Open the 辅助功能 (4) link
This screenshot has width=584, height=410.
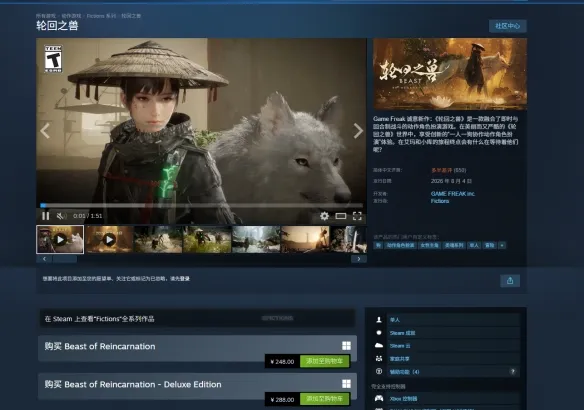pyautogui.click(x=404, y=372)
